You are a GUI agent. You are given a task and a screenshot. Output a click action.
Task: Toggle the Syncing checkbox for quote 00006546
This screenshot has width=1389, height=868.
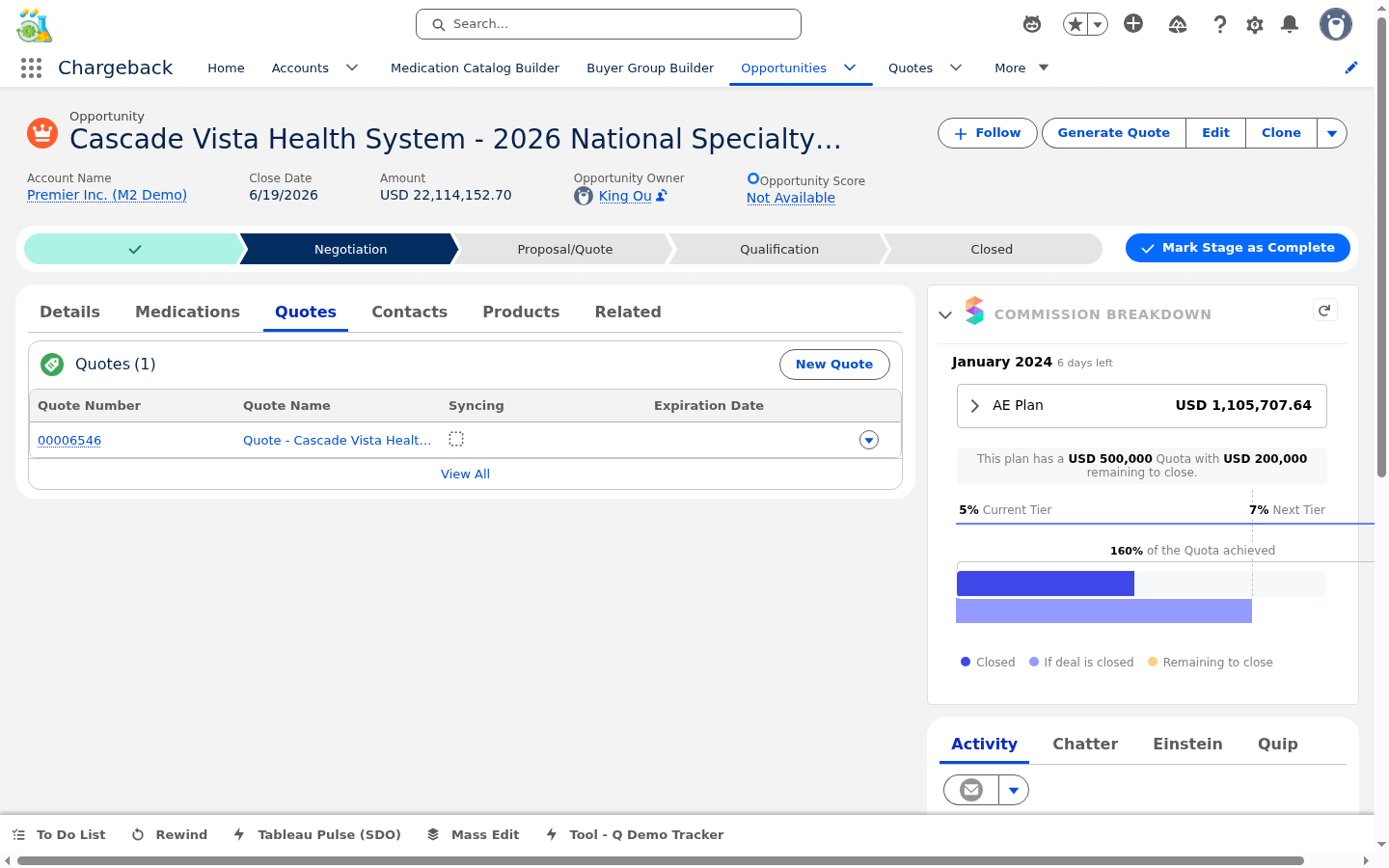(456, 439)
